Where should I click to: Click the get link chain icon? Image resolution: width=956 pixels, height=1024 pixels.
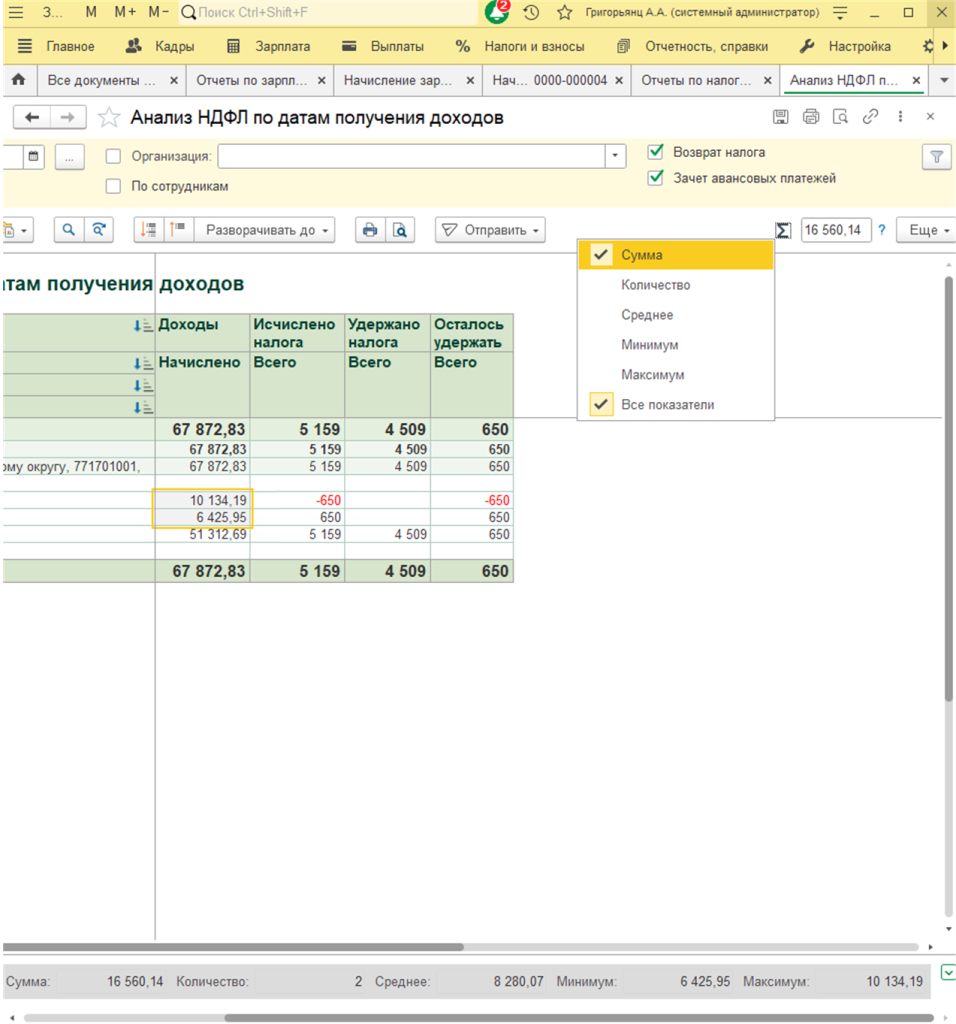870,117
